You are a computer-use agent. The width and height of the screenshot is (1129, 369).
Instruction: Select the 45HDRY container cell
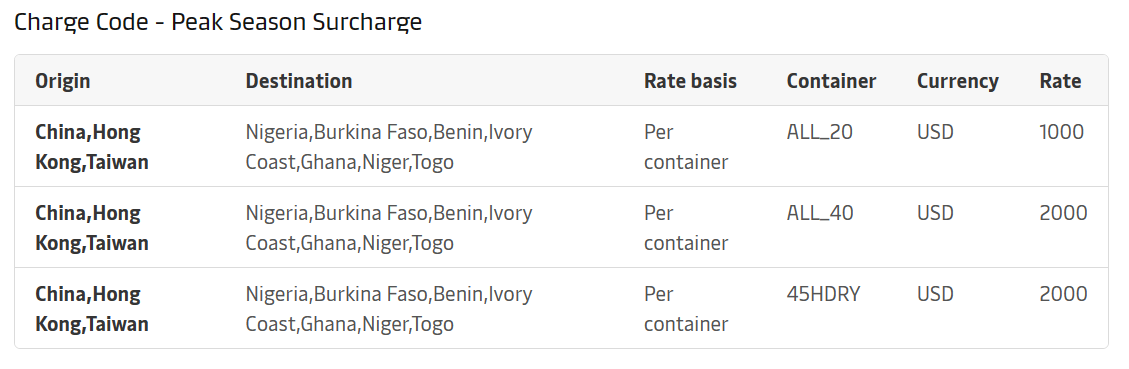tap(823, 293)
